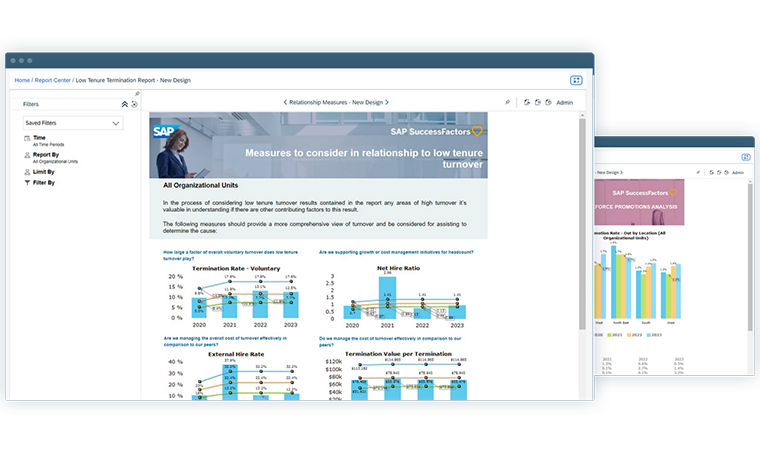Click the icon directly left of Admin
The image size is (760, 450).
(548, 102)
